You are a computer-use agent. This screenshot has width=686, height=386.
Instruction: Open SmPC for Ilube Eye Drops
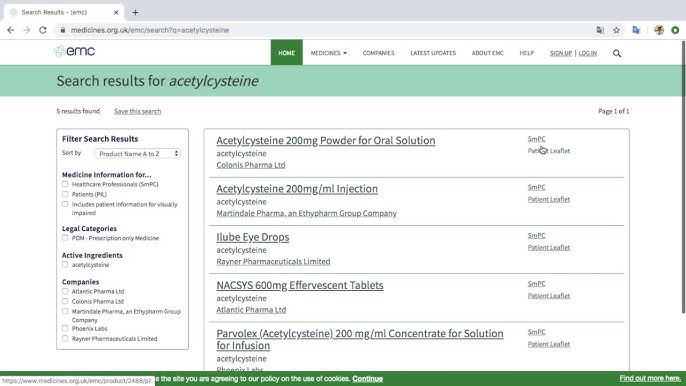(536, 235)
